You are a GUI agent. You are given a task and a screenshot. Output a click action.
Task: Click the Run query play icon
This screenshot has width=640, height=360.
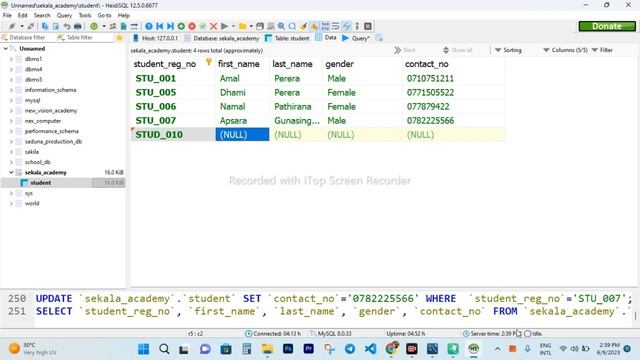click(224, 26)
